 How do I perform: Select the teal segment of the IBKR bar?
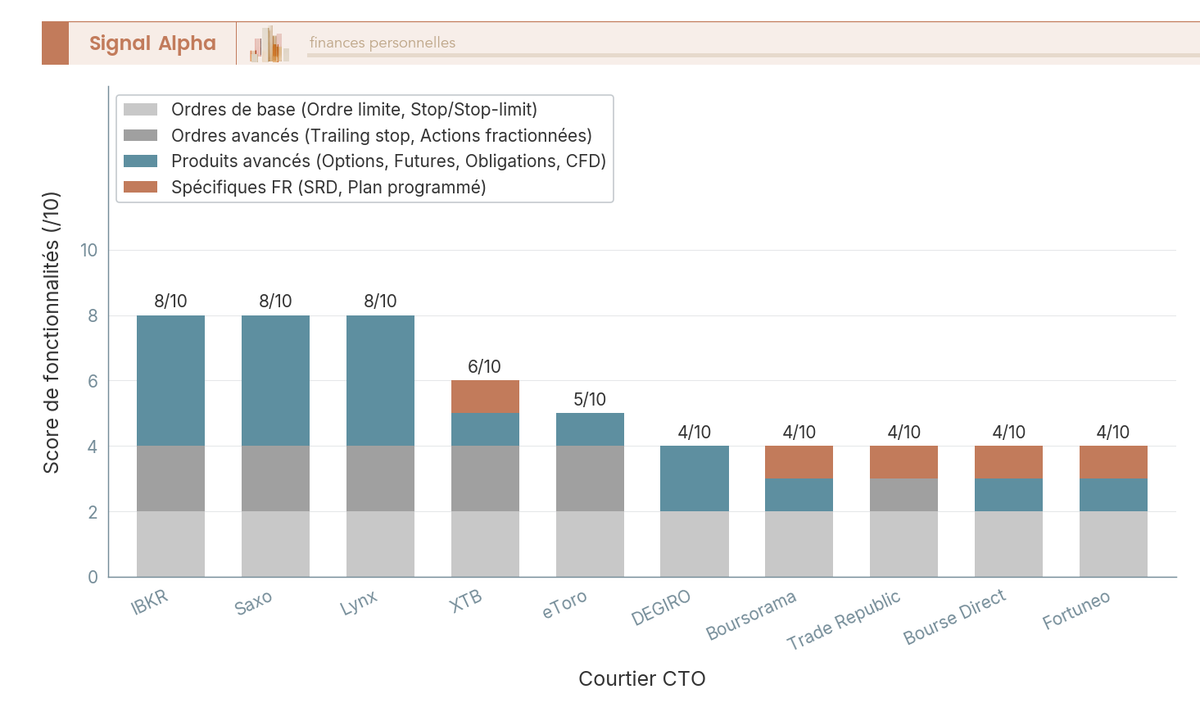170,378
